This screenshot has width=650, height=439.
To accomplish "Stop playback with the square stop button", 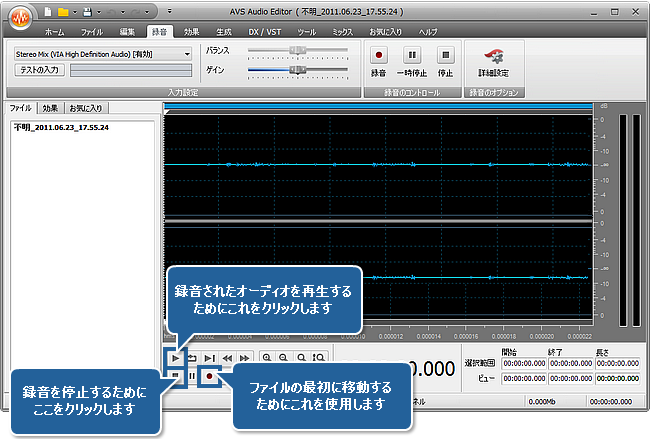I will [x=175, y=376].
